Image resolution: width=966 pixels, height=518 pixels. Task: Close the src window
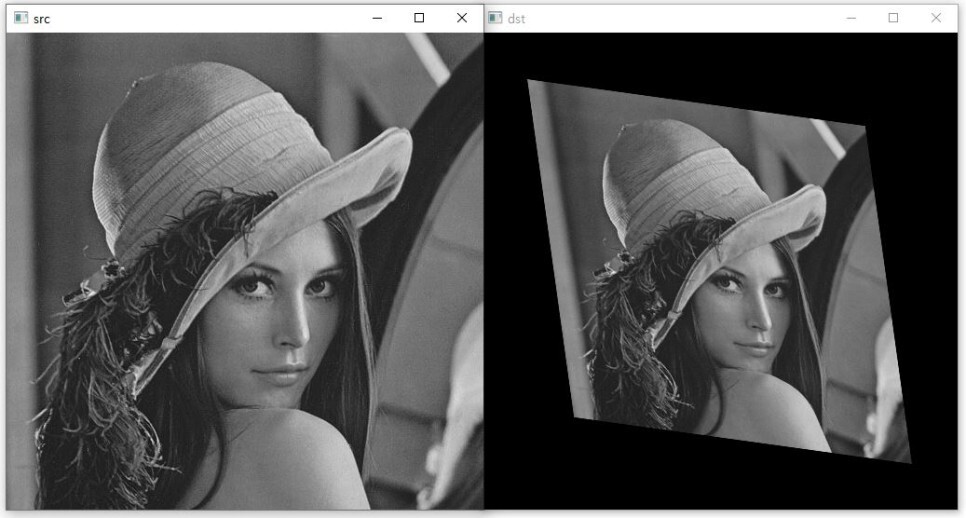(x=462, y=18)
